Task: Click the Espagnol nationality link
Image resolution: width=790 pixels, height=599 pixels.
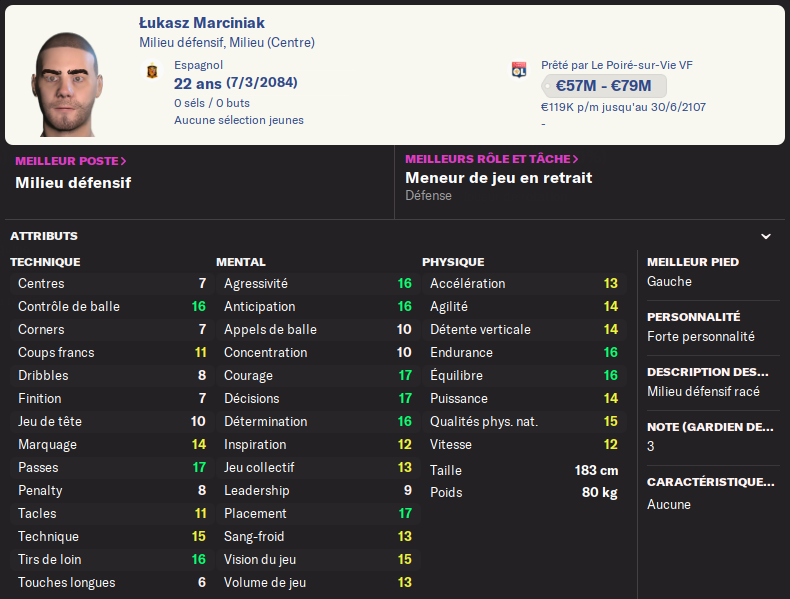Action: [199, 65]
